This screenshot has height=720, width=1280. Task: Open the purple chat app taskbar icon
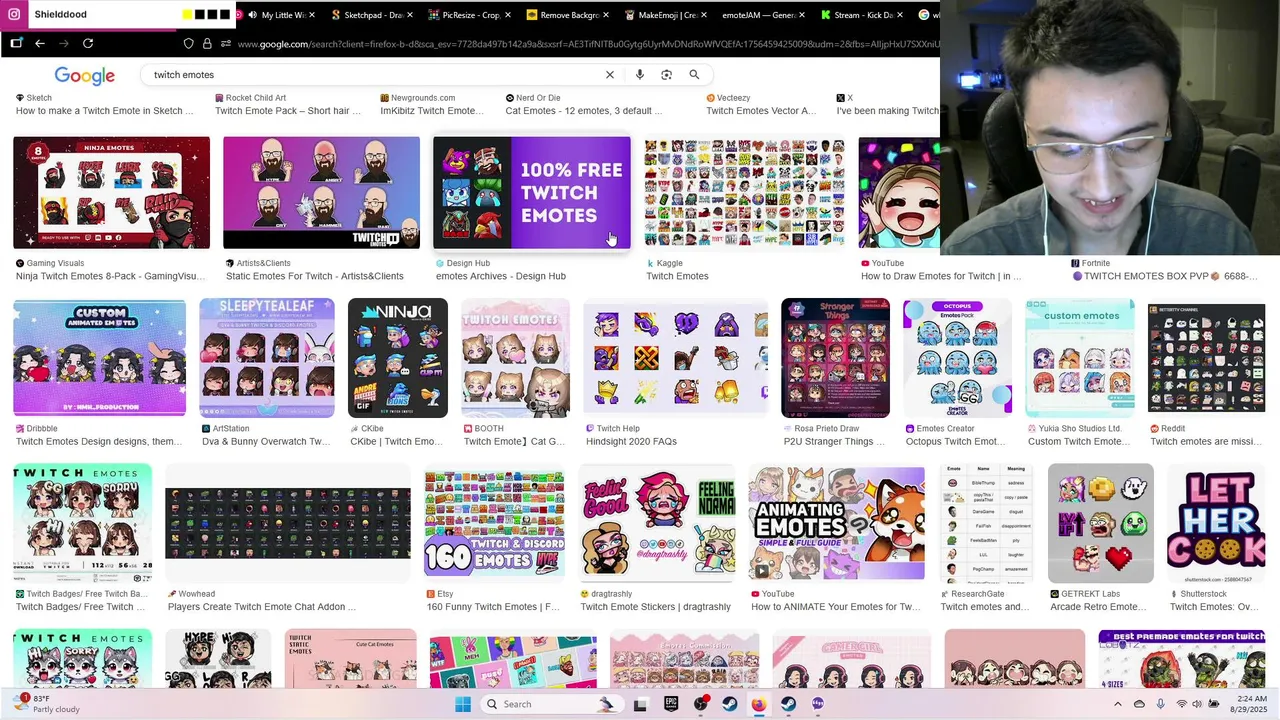[818, 704]
